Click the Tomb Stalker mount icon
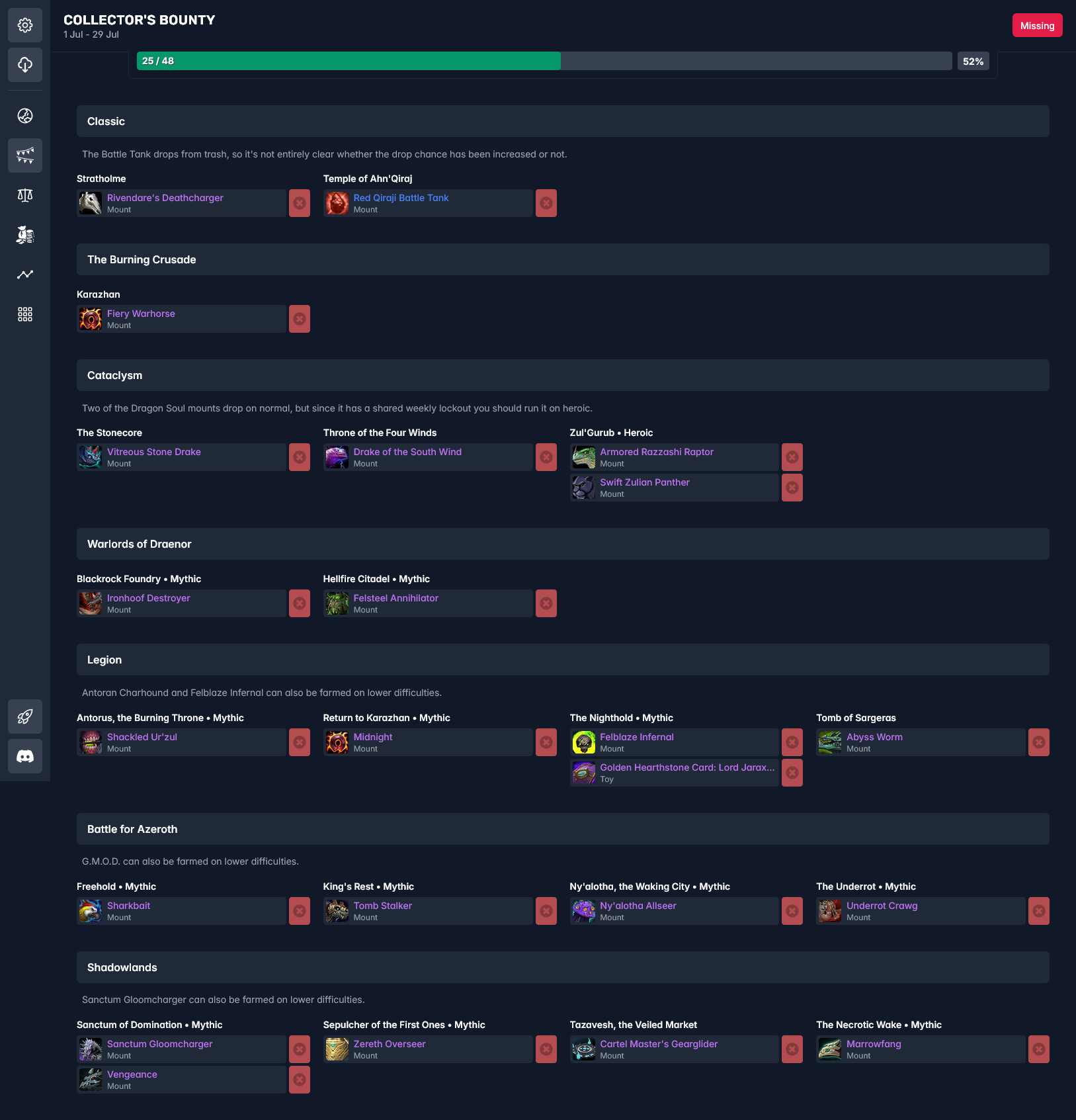 [x=337, y=911]
